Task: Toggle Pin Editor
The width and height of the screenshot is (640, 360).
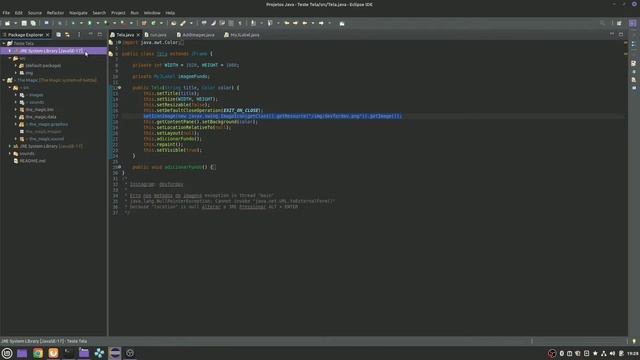Action: [342, 23]
